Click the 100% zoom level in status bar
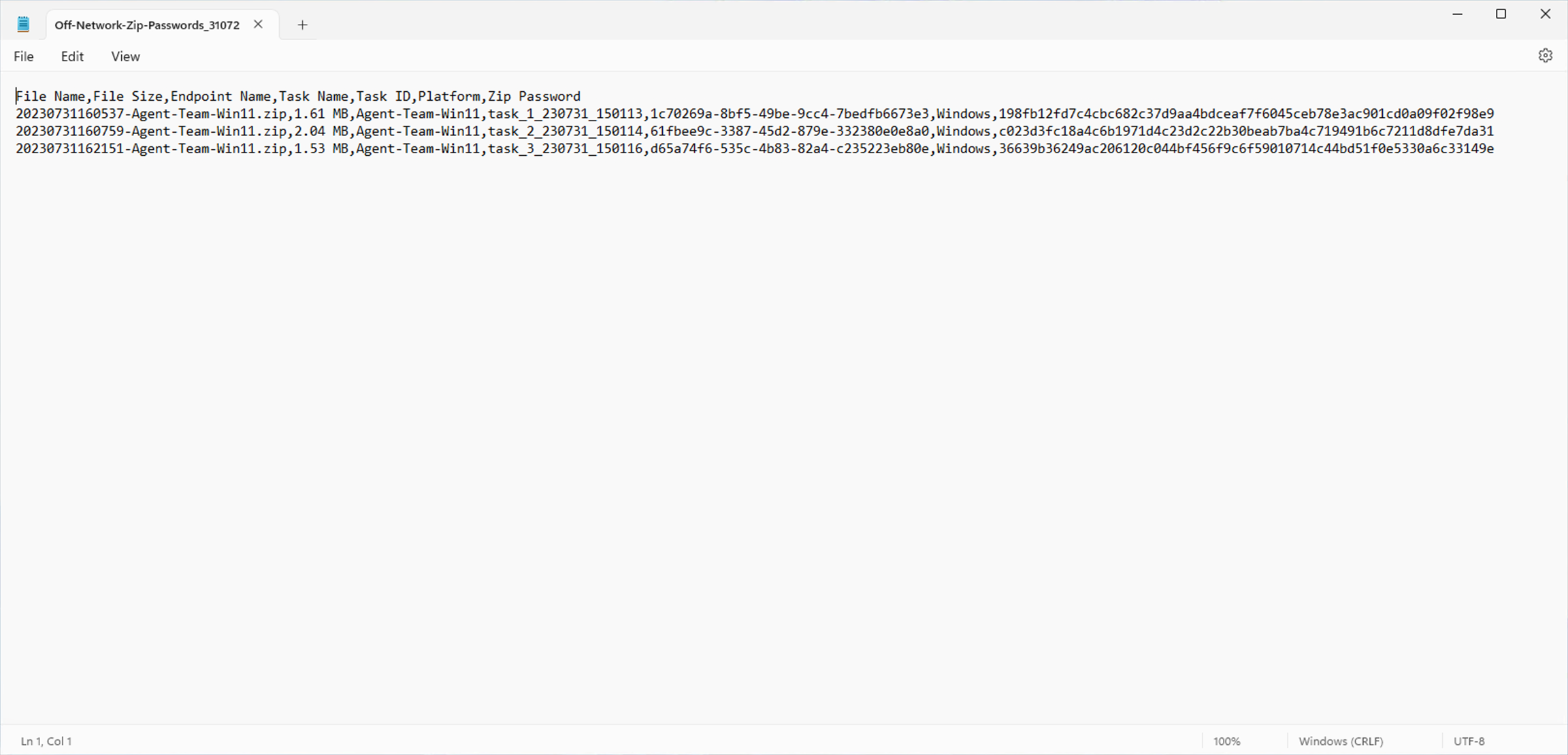 1226,741
